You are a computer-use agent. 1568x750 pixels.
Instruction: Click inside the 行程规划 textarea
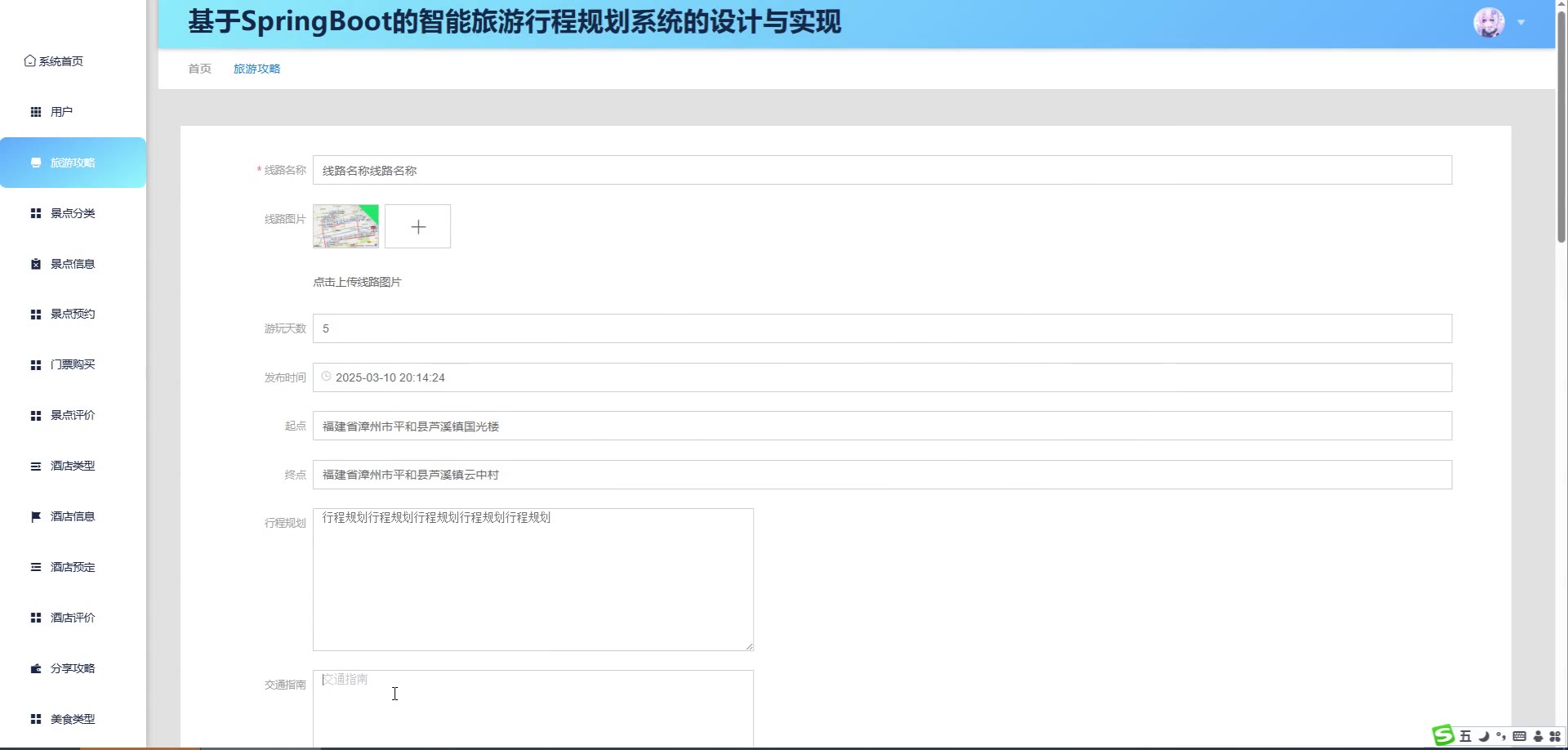click(x=533, y=580)
